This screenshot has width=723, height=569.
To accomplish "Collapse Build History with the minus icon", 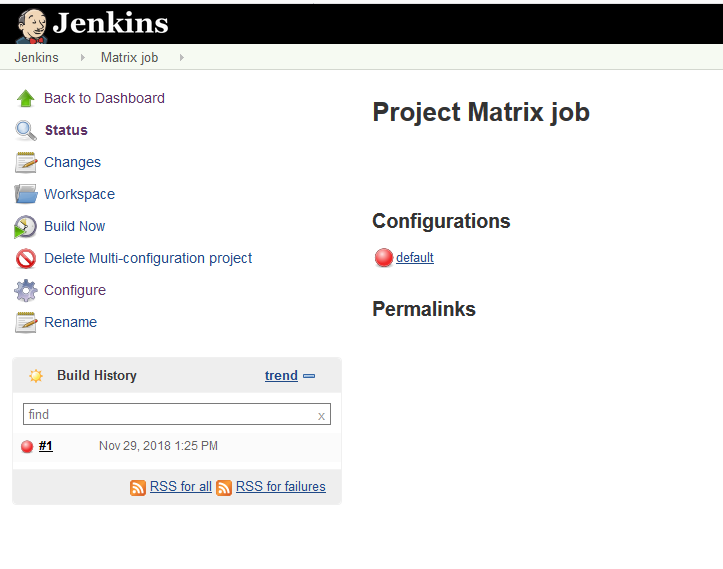I will [x=309, y=376].
